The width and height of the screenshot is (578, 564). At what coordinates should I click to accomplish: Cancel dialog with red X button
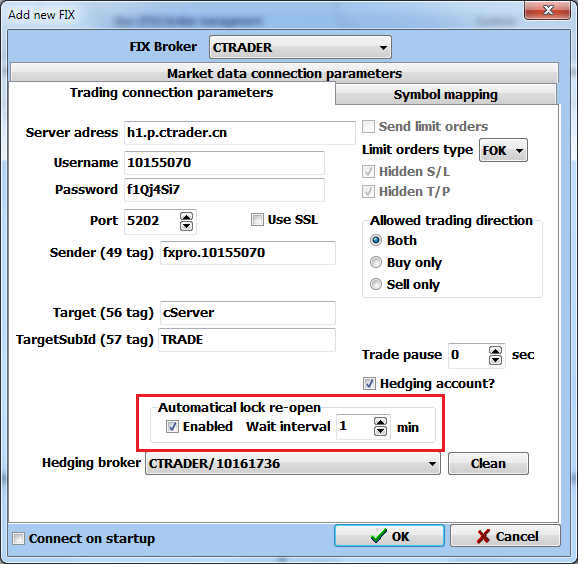[505, 536]
